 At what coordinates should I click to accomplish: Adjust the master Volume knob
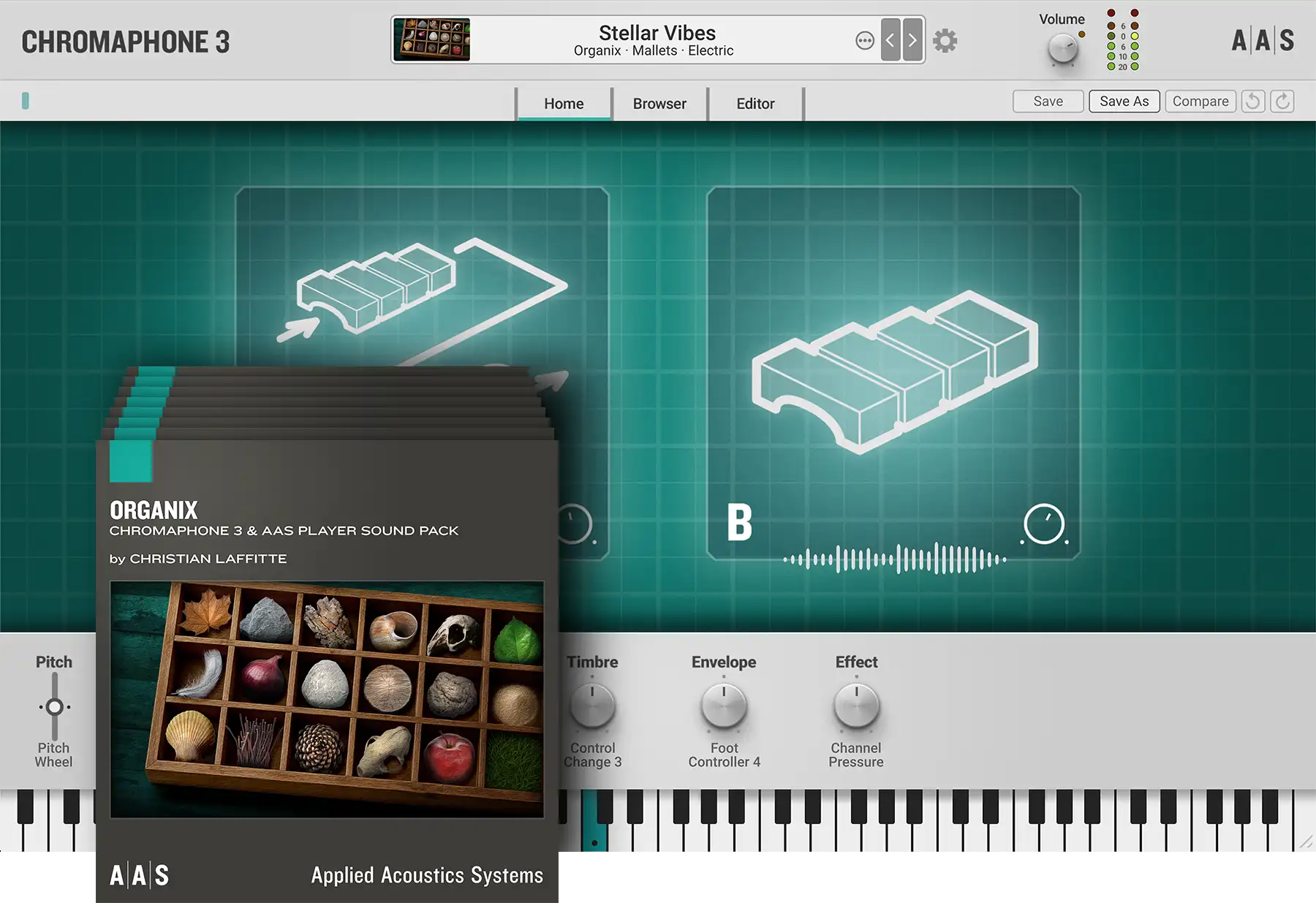pos(1062,50)
